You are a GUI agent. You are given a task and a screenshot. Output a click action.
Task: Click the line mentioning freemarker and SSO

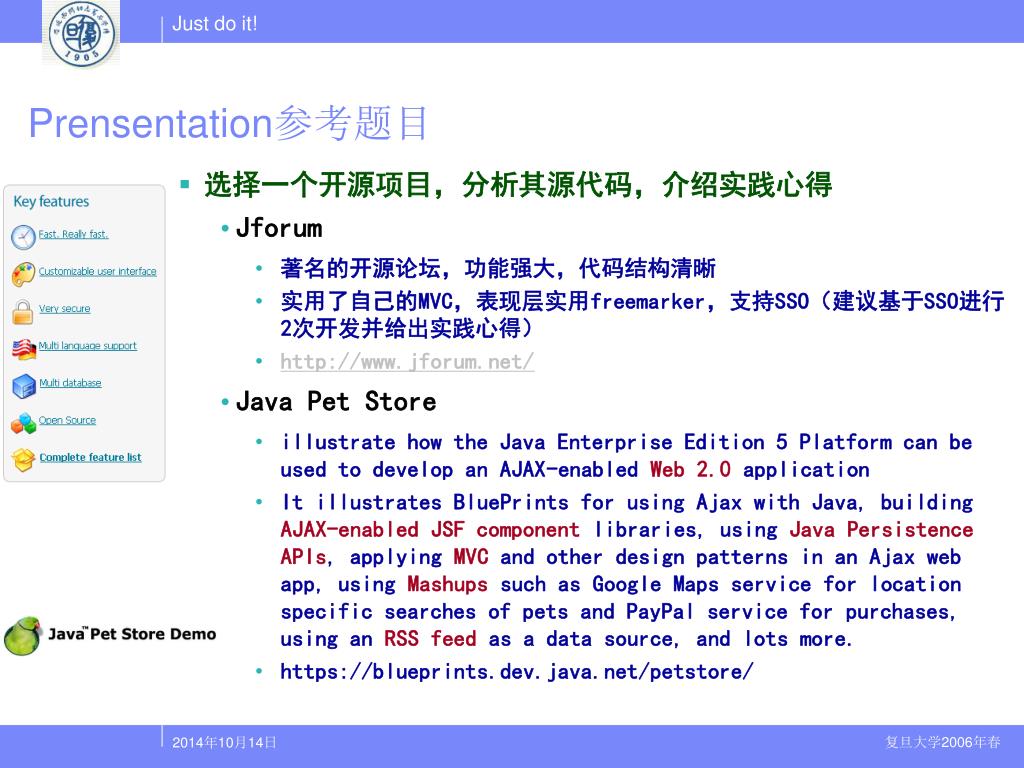pos(643,315)
